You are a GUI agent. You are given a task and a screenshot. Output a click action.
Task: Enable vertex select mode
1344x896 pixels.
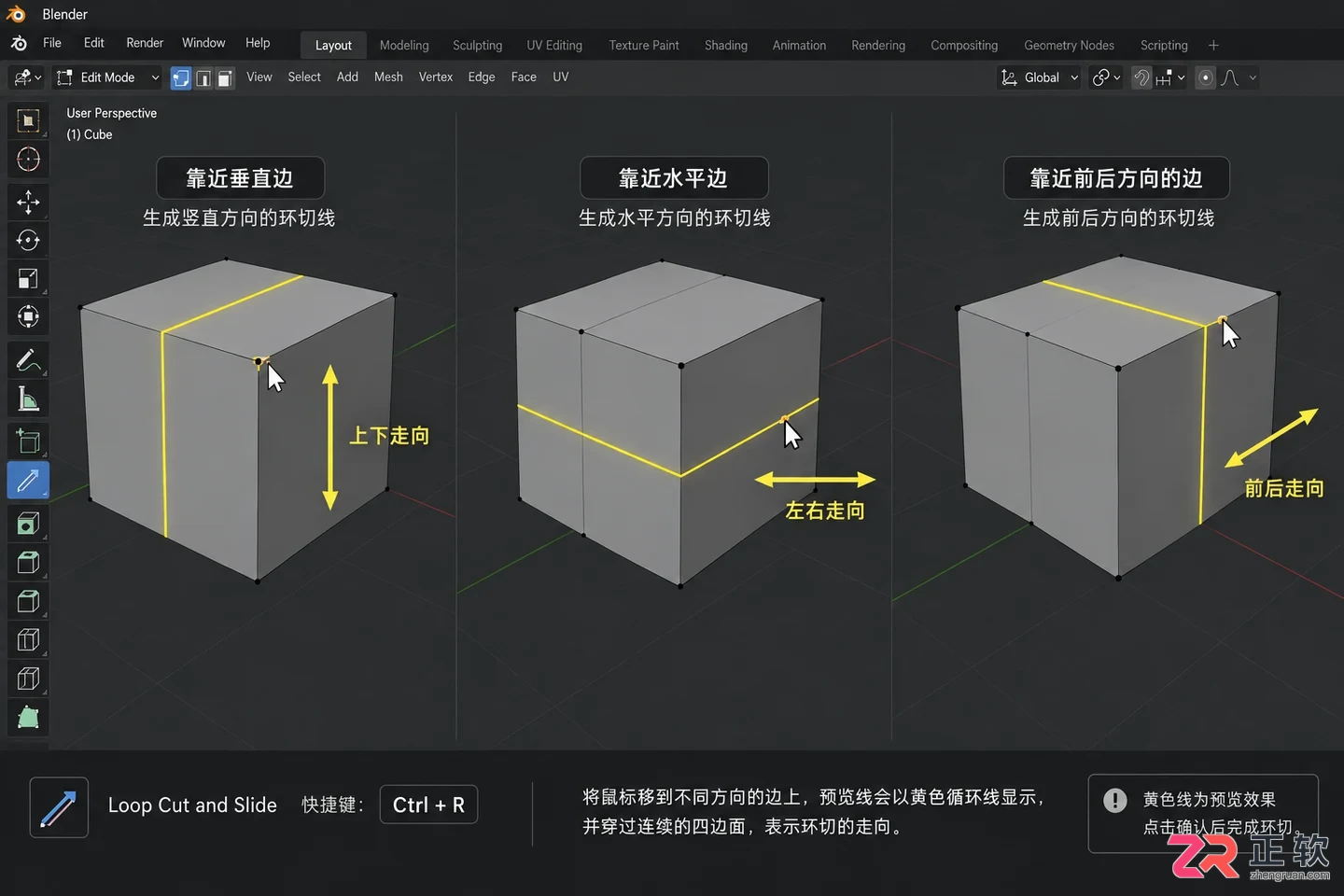pyautogui.click(x=181, y=78)
